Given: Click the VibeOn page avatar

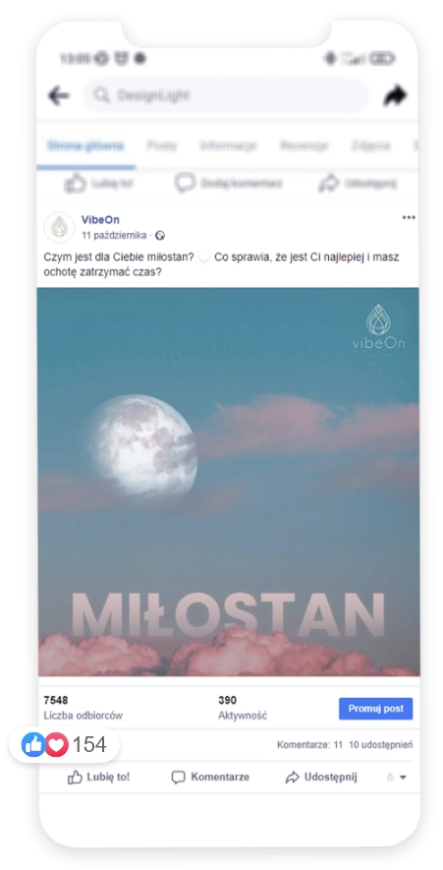Looking at the screenshot, I should tap(59, 227).
